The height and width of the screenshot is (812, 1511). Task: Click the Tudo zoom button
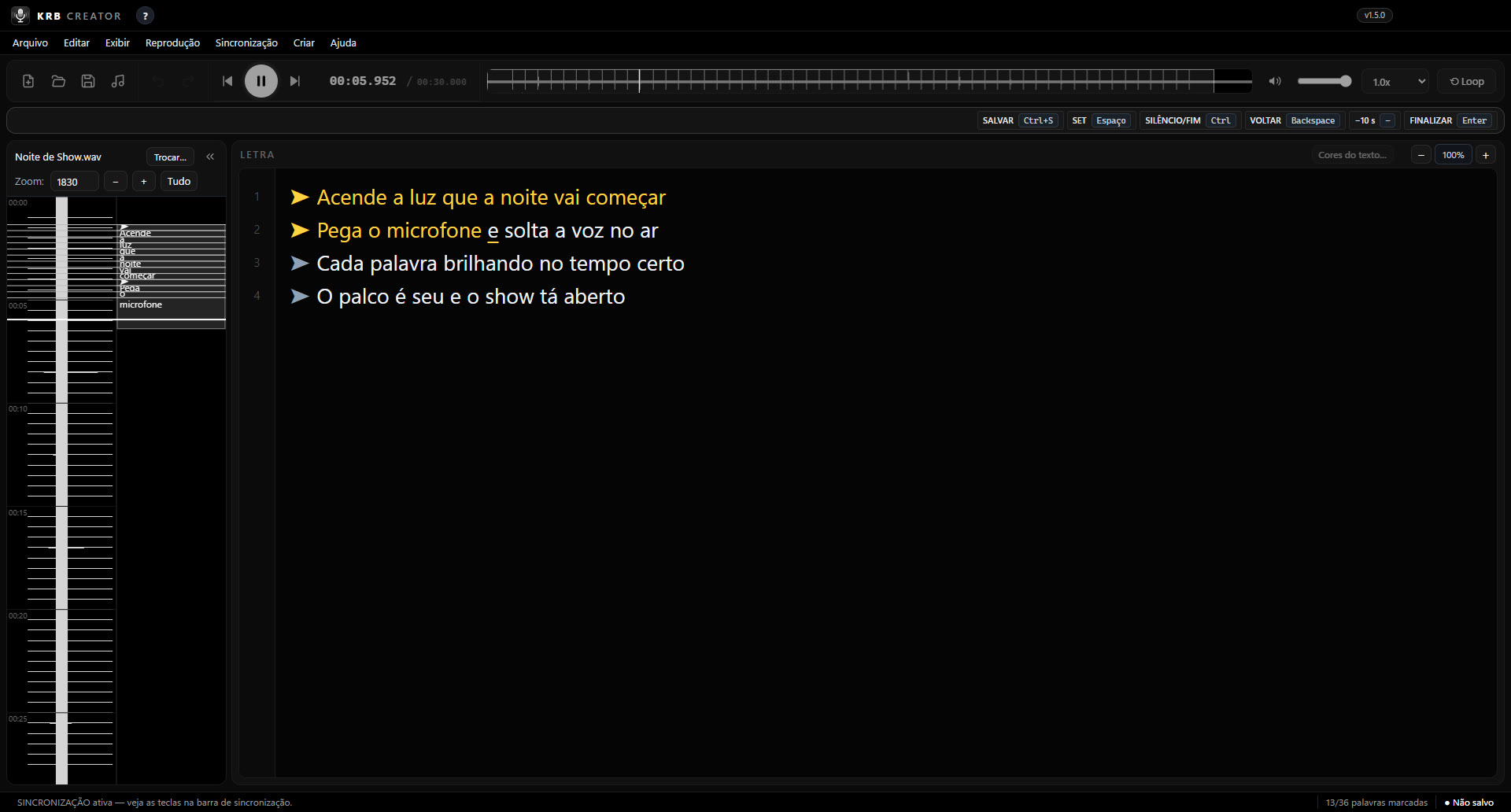[179, 182]
